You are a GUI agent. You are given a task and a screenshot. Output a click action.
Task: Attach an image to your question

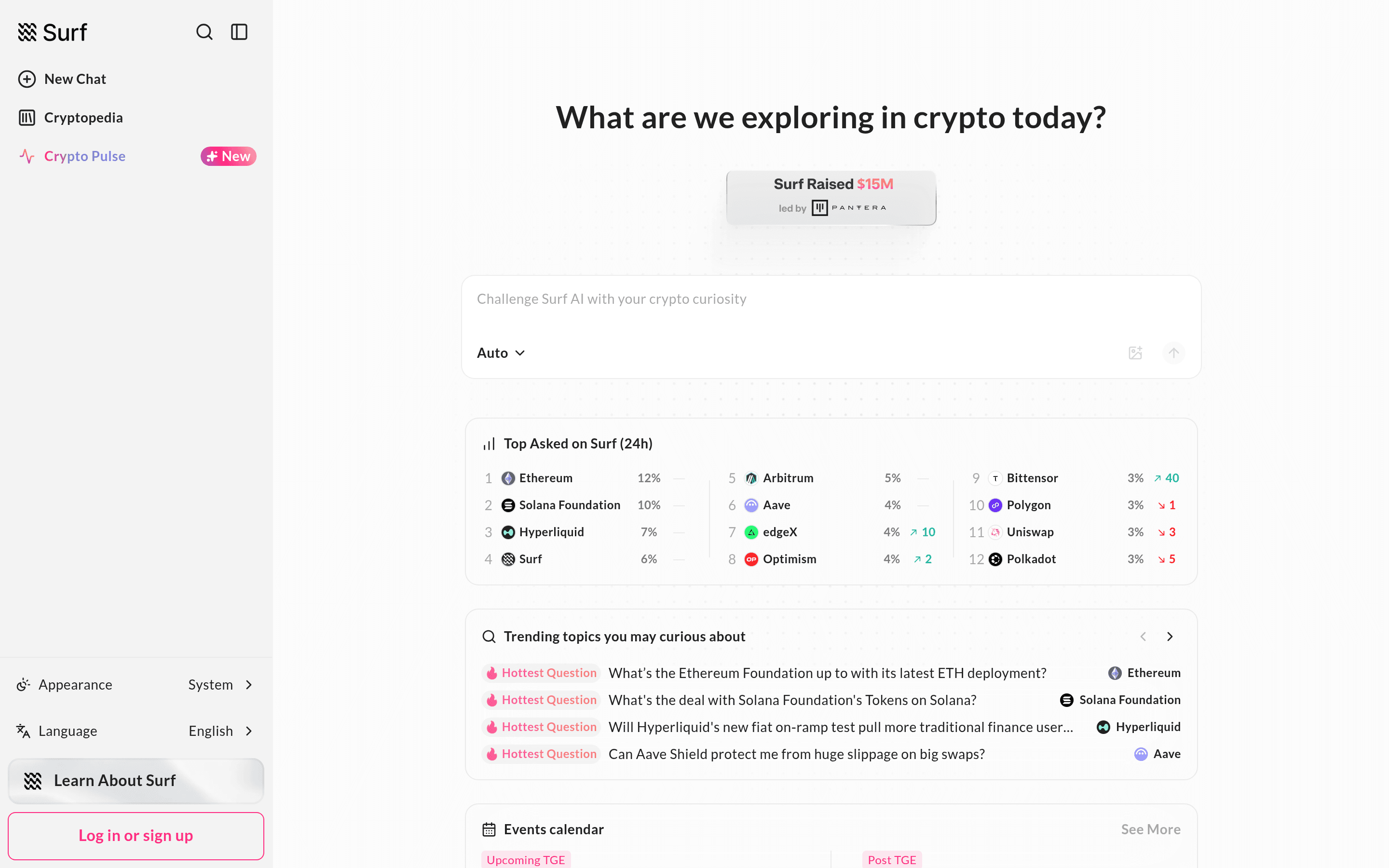(1135, 353)
